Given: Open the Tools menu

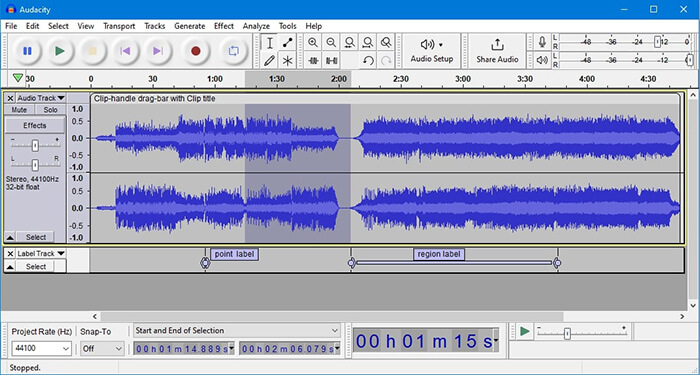Looking at the screenshot, I should [x=288, y=26].
